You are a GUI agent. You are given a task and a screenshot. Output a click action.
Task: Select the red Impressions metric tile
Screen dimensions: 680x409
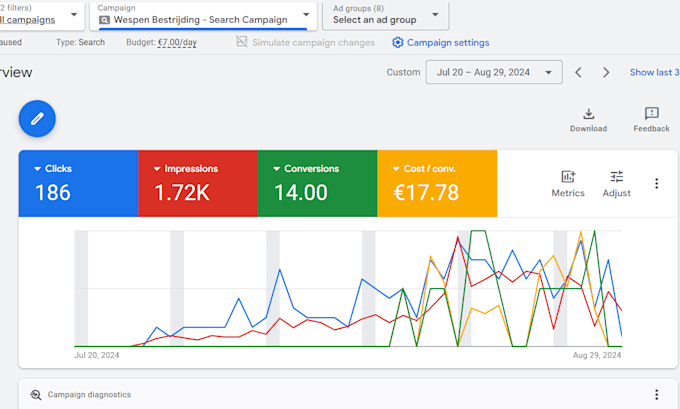pyautogui.click(x=198, y=183)
